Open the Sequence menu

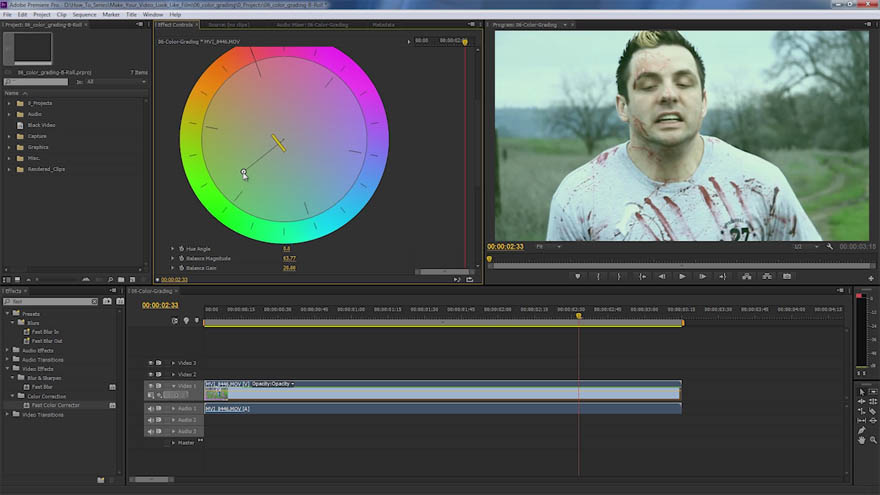pos(84,15)
